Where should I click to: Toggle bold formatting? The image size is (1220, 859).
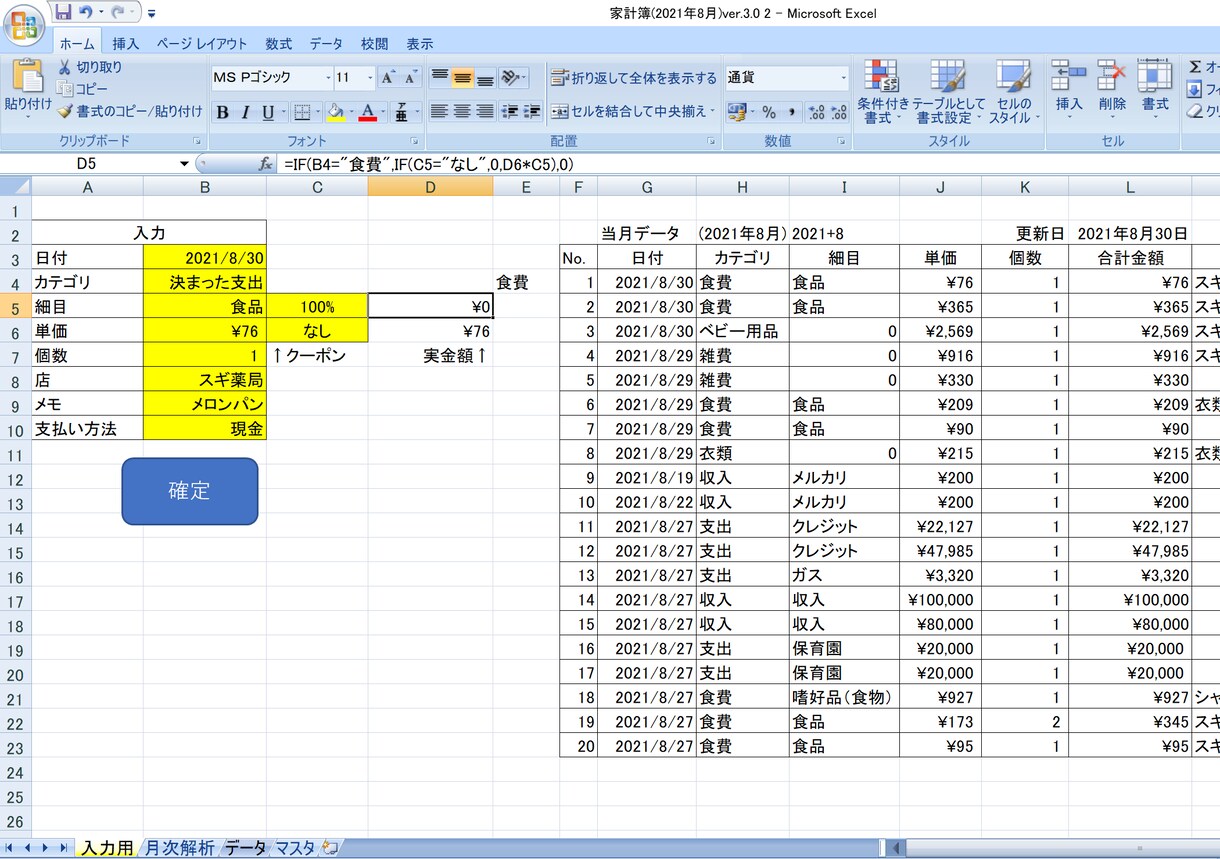click(x=223, y=112)
